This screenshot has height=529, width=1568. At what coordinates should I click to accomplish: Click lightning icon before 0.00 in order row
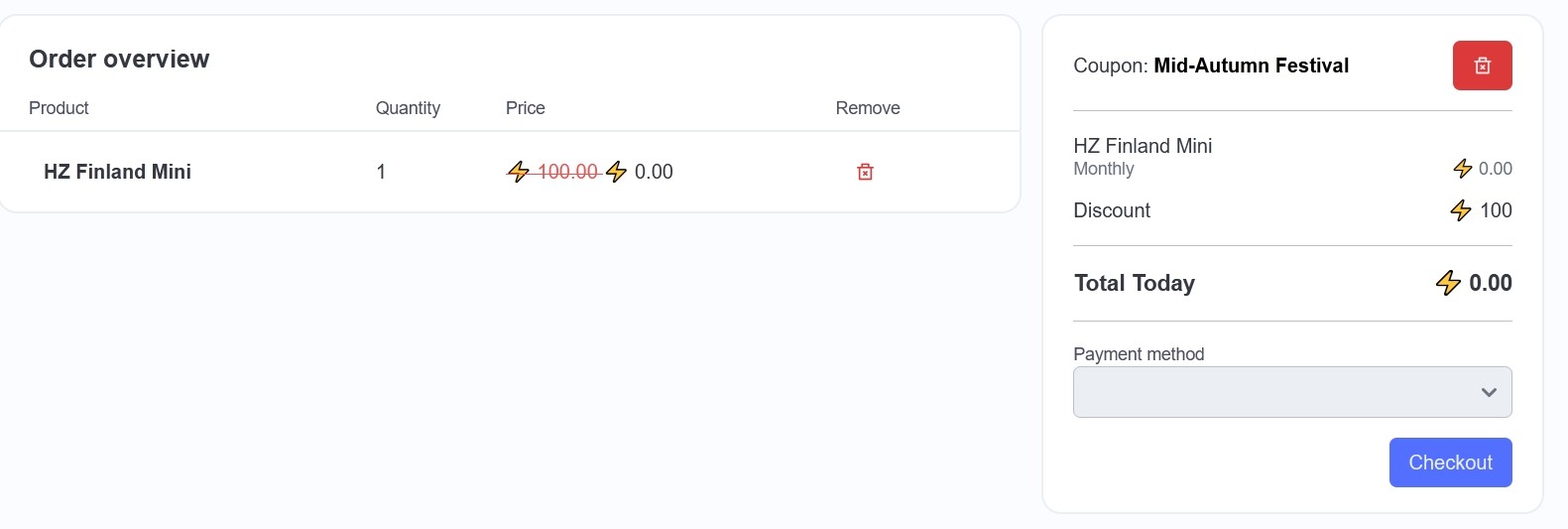tap(616, 172)
